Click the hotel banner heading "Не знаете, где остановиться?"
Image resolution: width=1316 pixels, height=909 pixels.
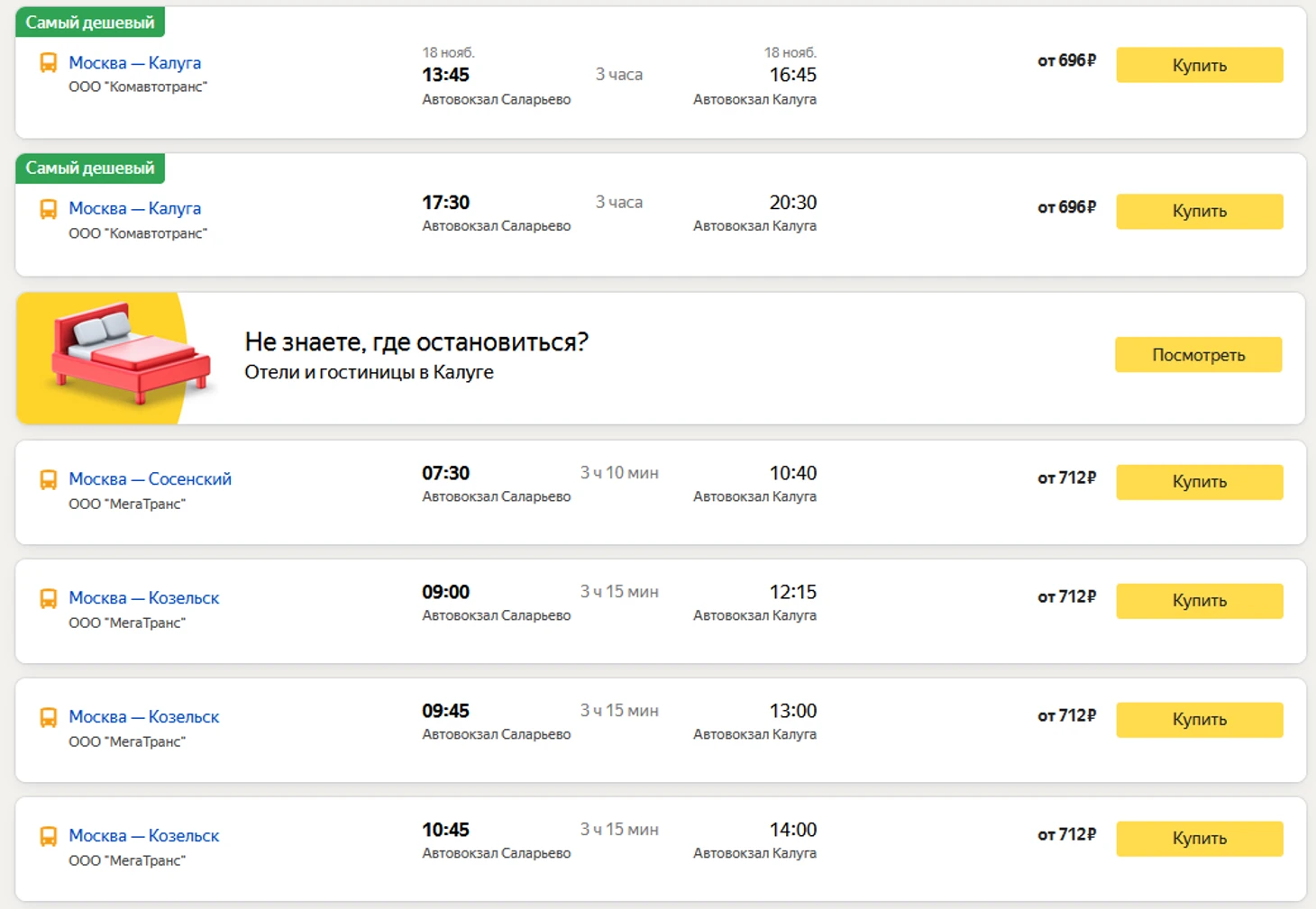pos(416,342)
